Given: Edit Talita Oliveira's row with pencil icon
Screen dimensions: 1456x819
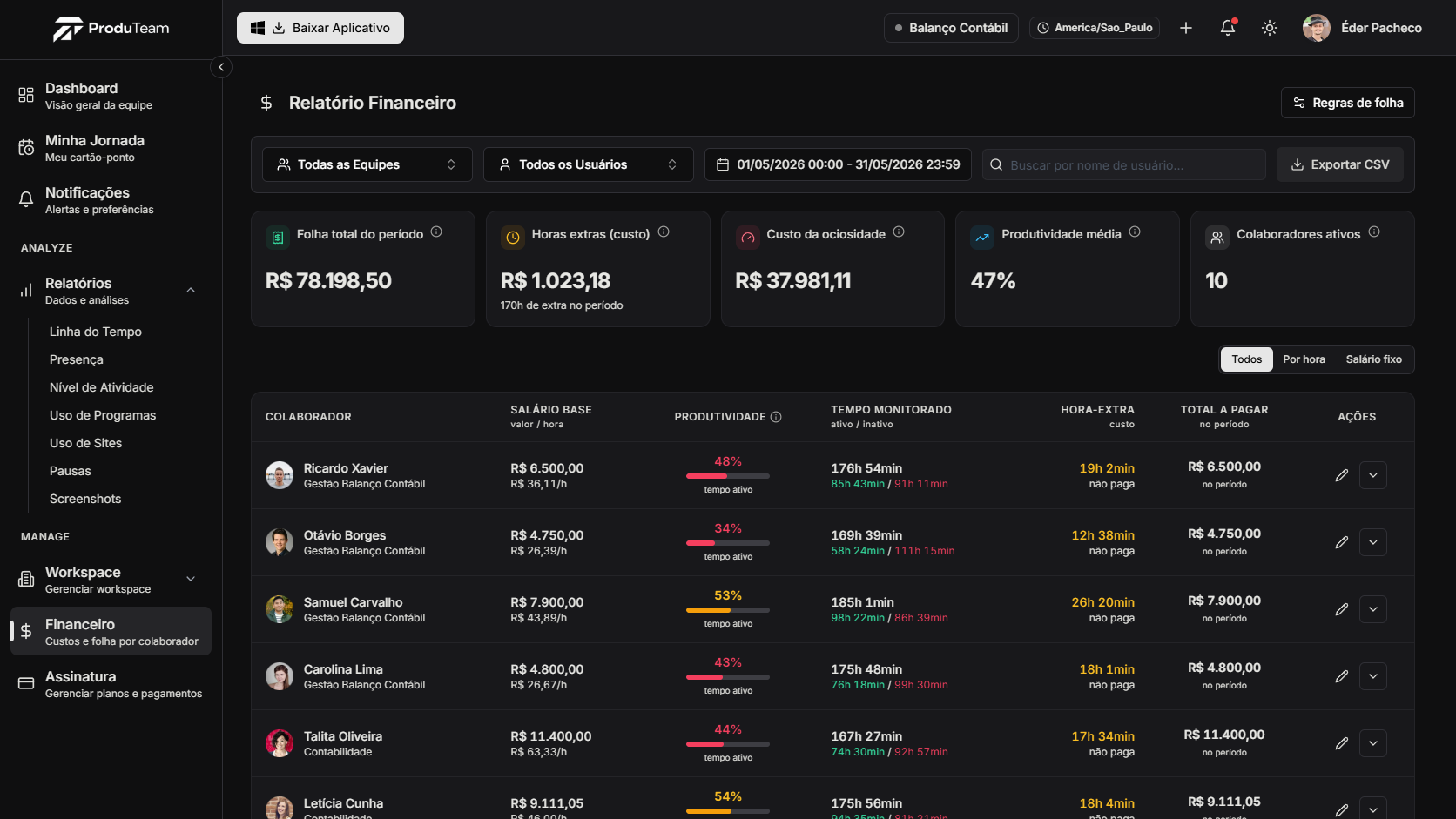Looking at the screenshot, I should coord(1342,743).
